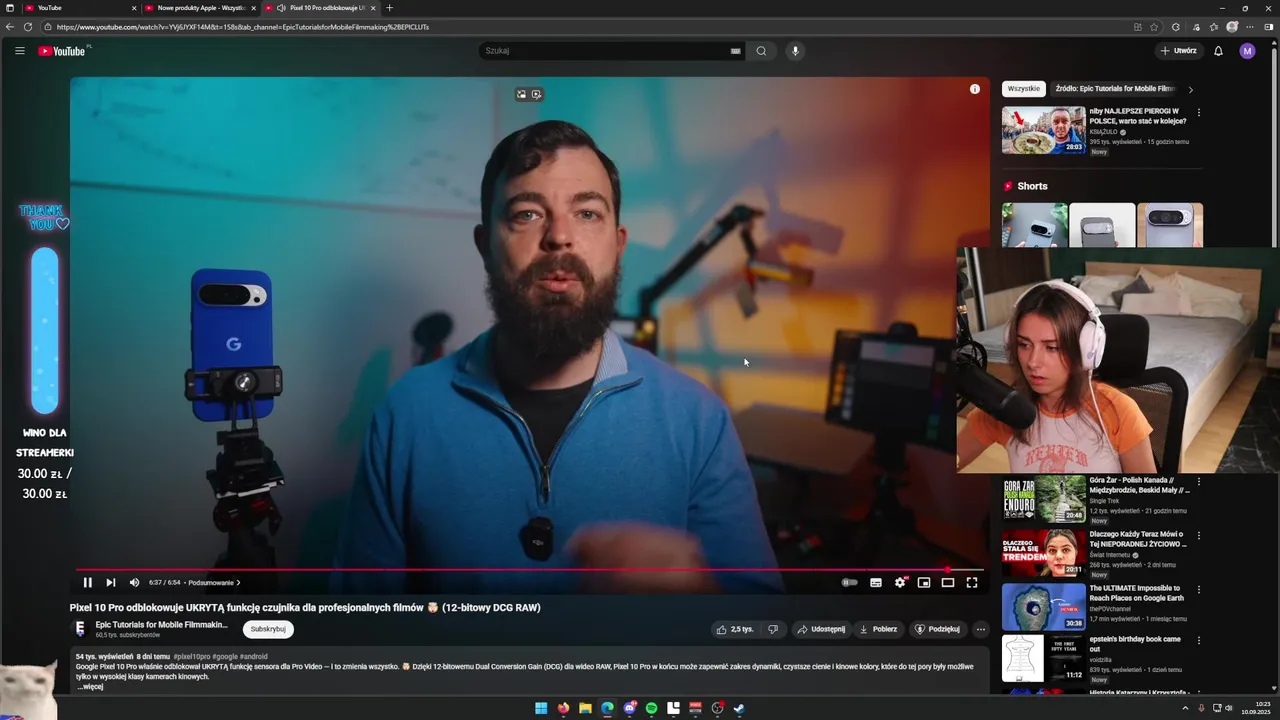
Task: Select the Źródło: Epic Tutorials chip
Action: click(x=1114, y=89)
